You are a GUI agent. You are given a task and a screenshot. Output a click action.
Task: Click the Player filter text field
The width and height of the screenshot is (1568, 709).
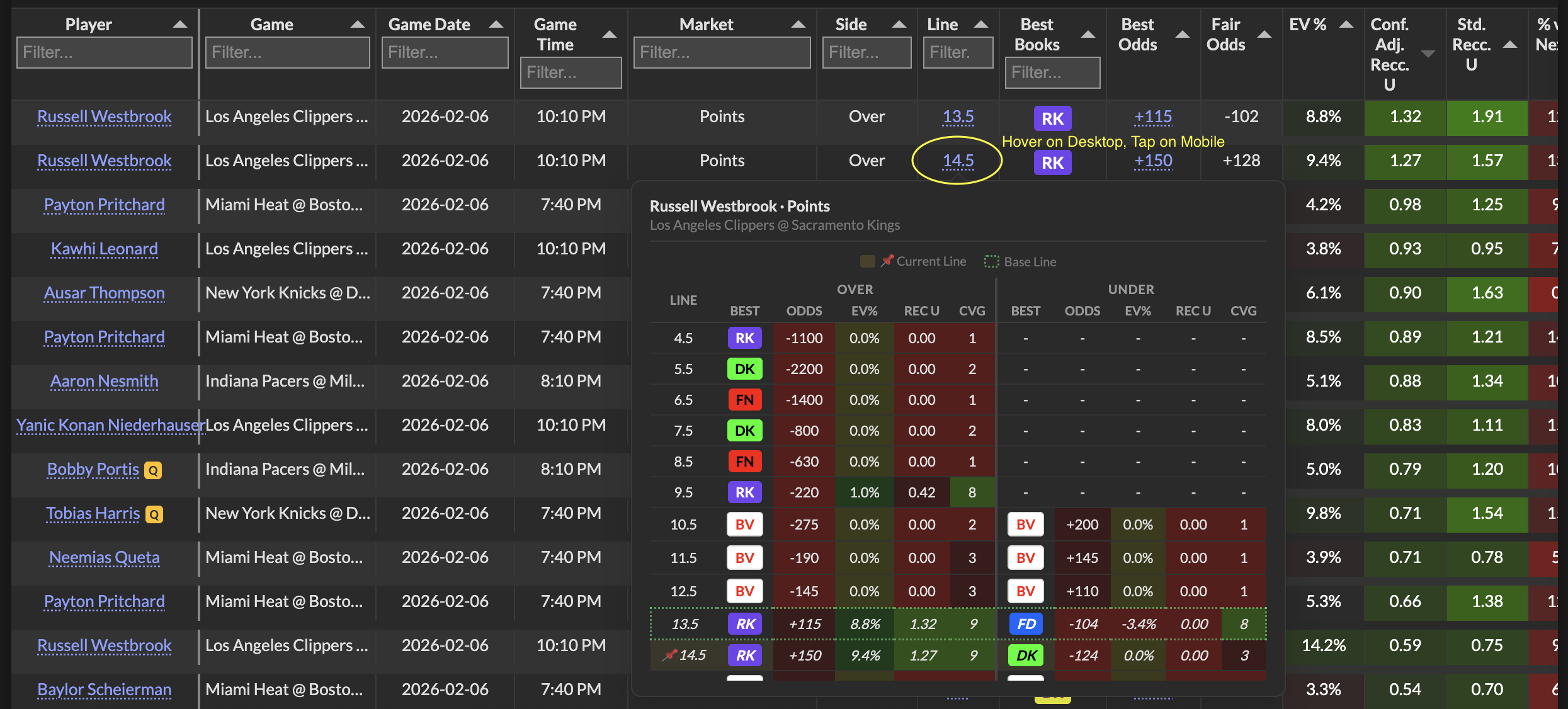(x=105, y=52)
